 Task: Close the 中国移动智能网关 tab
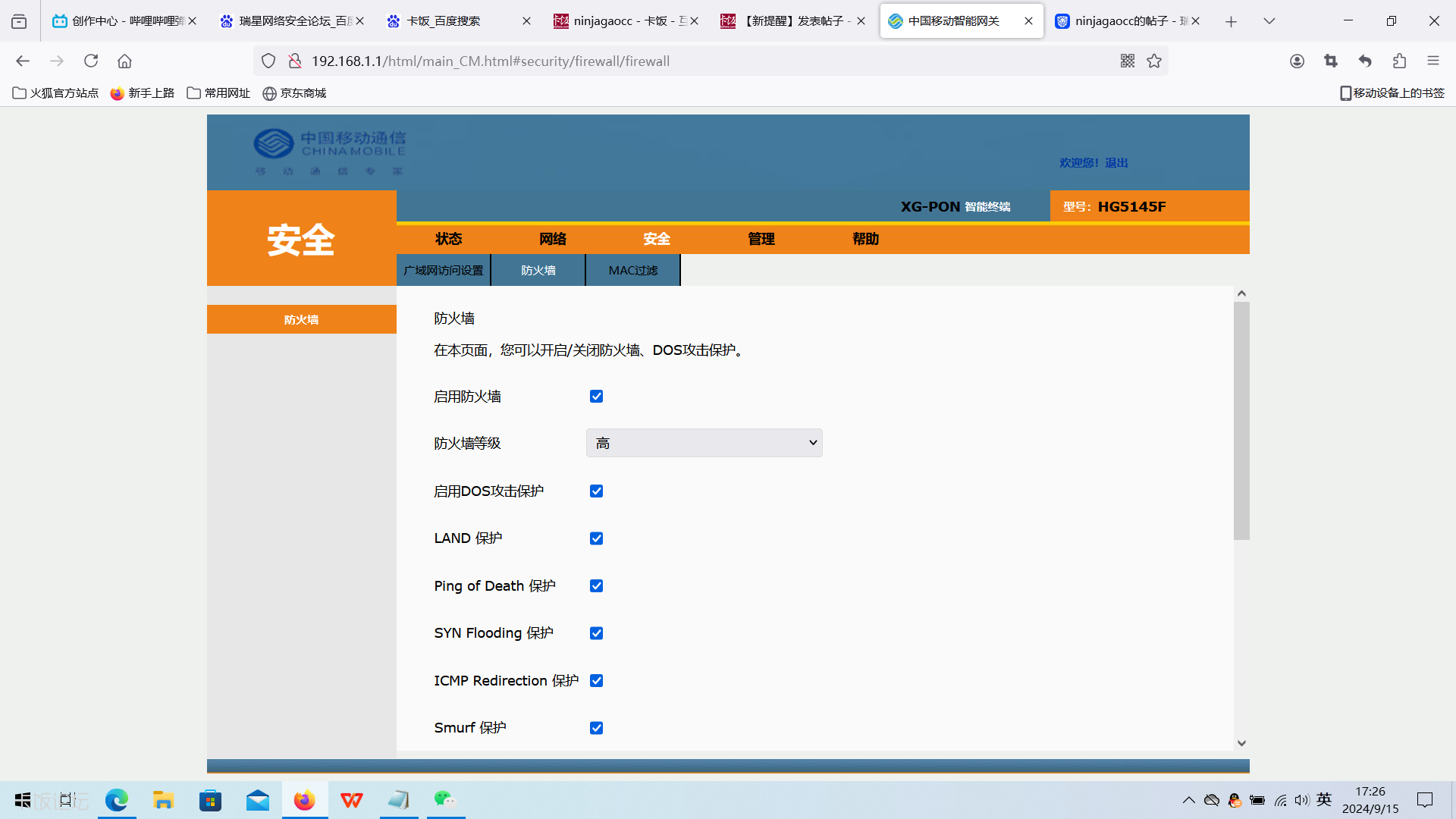point(1028,21)
